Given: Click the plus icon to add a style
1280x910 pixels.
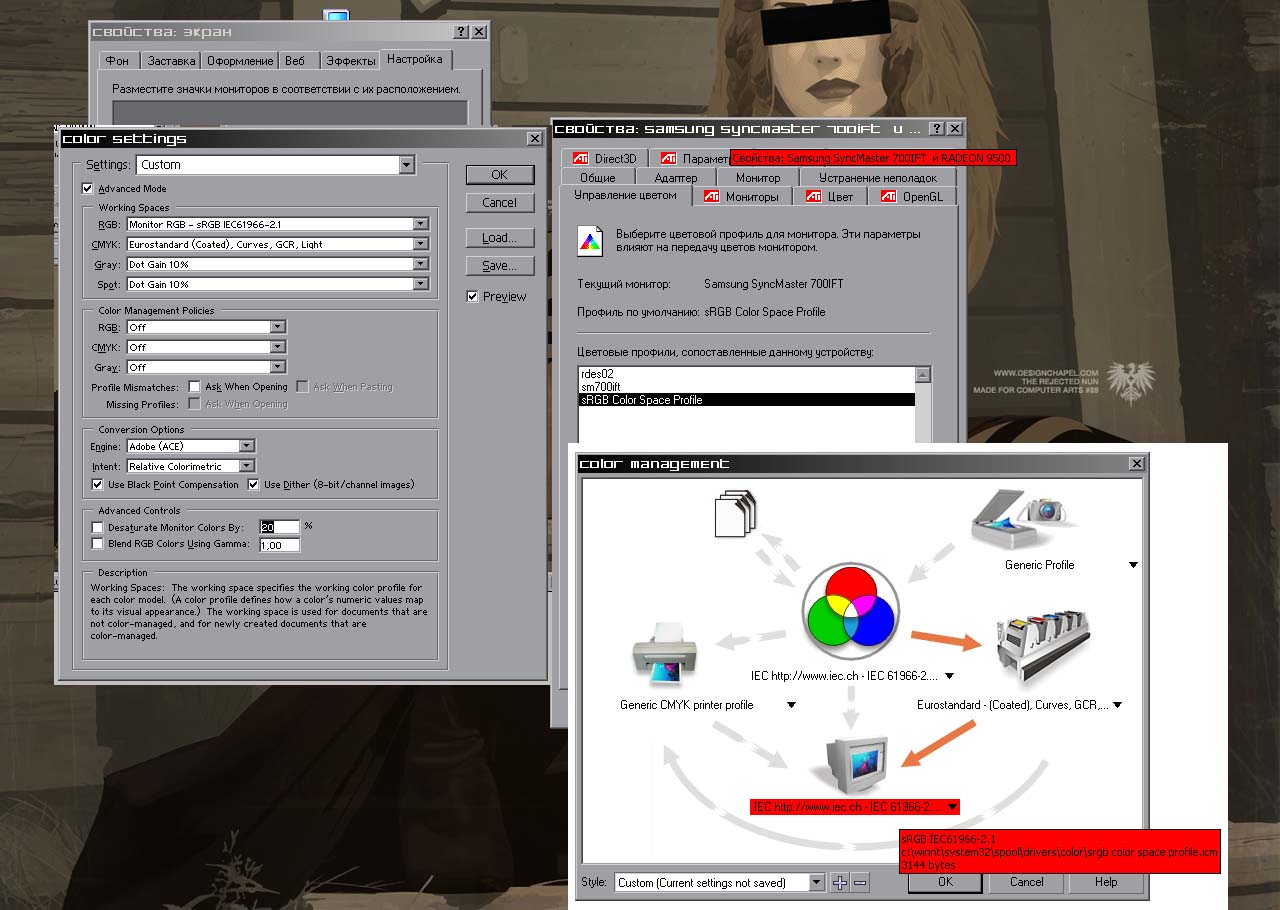Looking at the screenshot, I should click(x=840, y=882).
